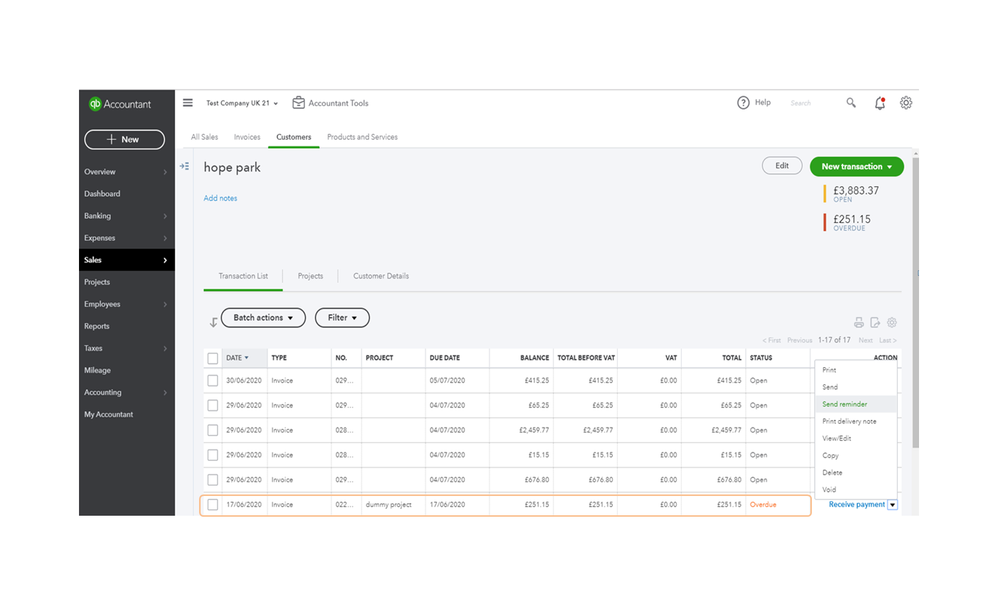This screenshot has height=599, width=998.
Task: Open the New transaction dropdown
Action: tap(856, 167)
